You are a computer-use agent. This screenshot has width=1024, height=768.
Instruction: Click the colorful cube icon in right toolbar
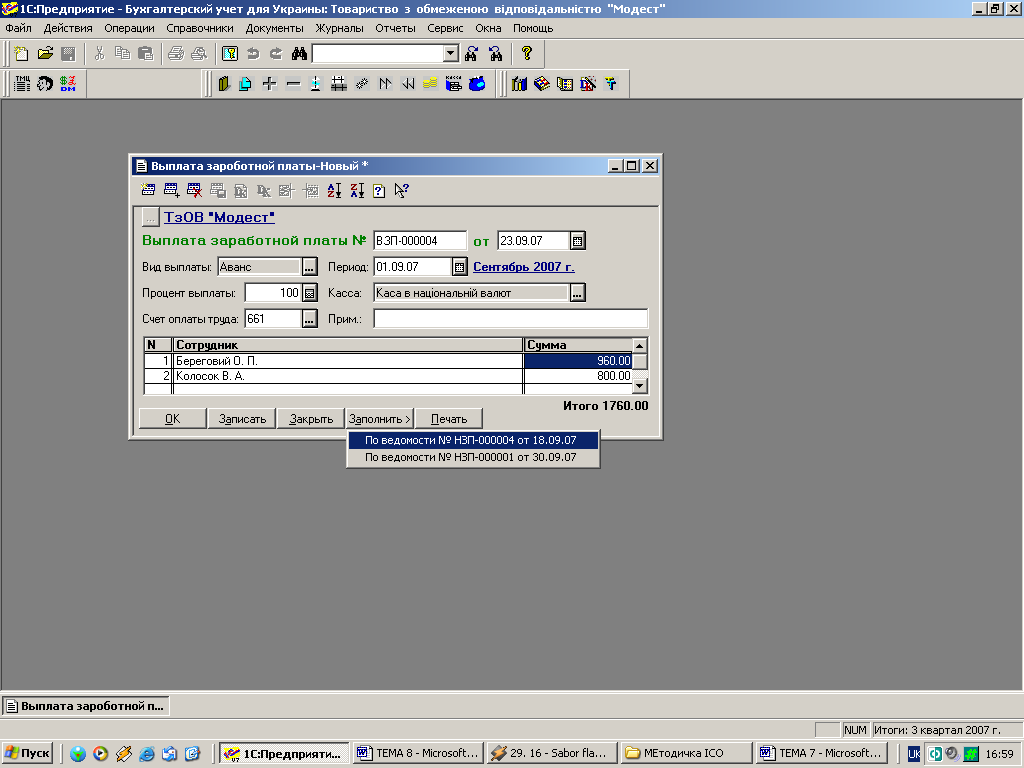point(541,84)
